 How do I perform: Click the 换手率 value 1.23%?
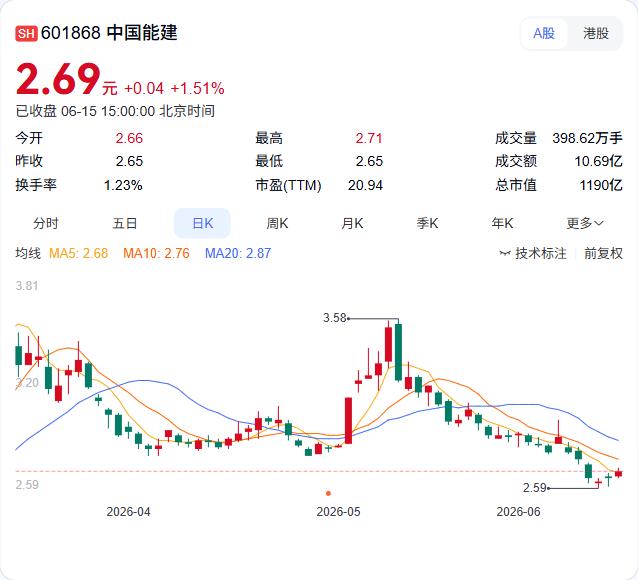tap(123, 185)
